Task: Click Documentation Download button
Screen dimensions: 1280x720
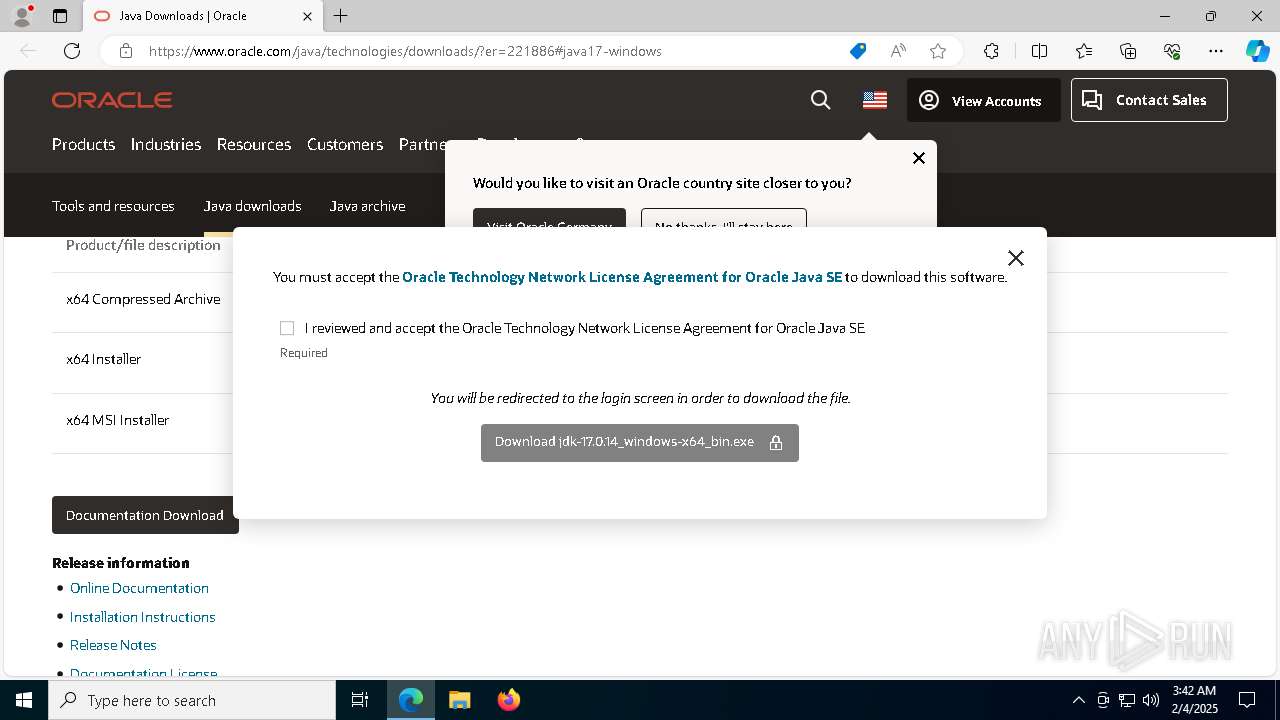Action: [143, 515]
